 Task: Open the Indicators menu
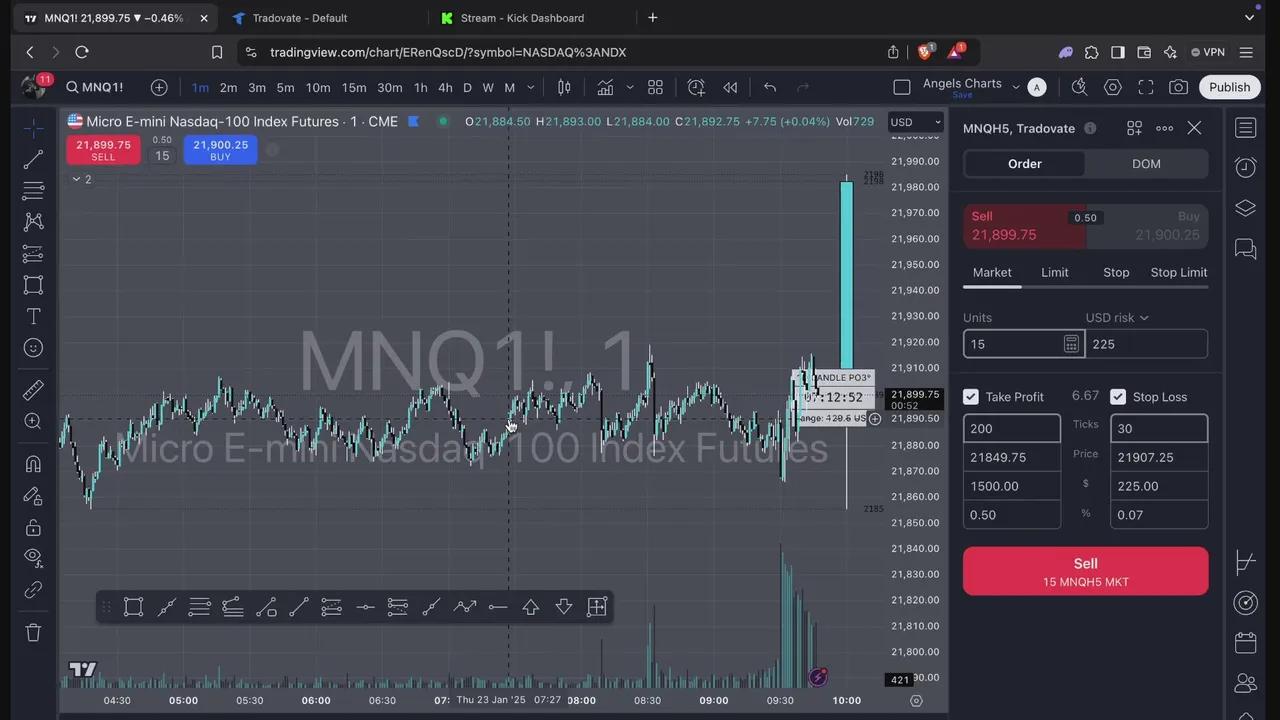point(605,87)
